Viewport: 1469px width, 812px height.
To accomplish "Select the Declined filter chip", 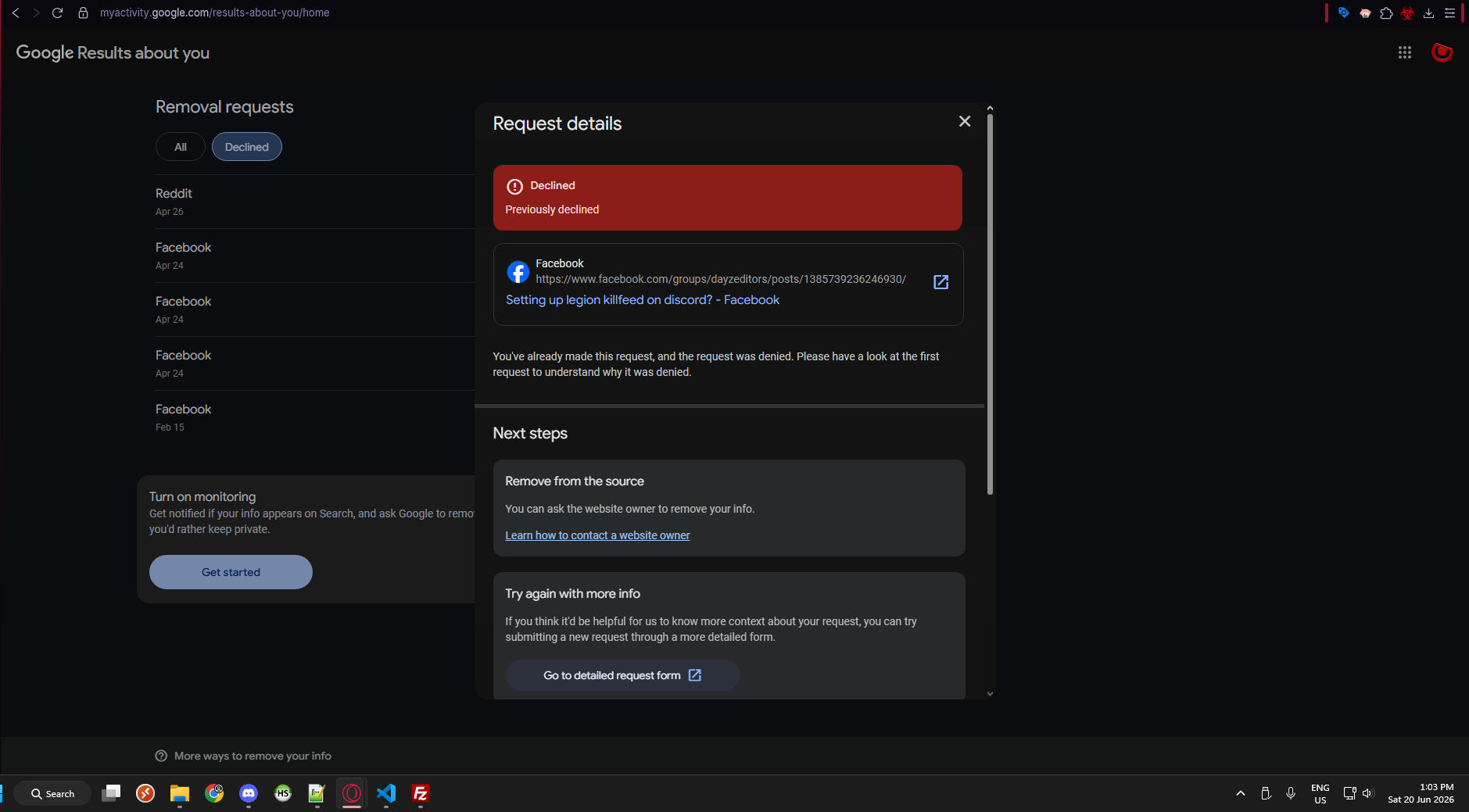I will coord(247,147).
